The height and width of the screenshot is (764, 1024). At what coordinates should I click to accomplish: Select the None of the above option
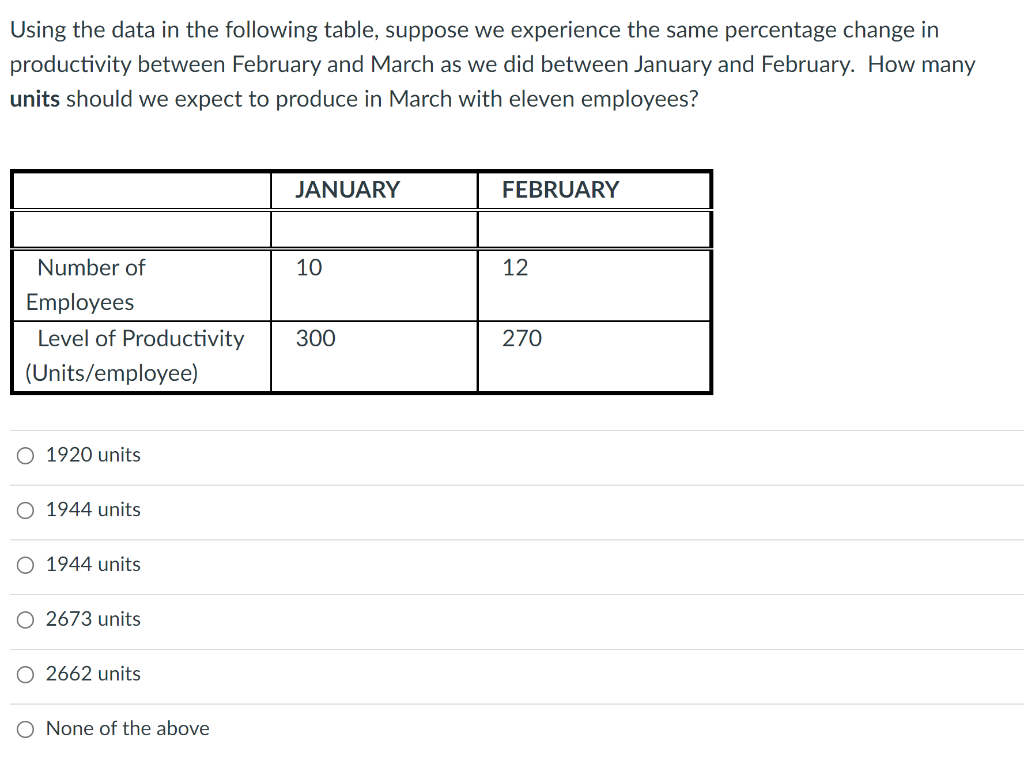(x=25, y=729)
